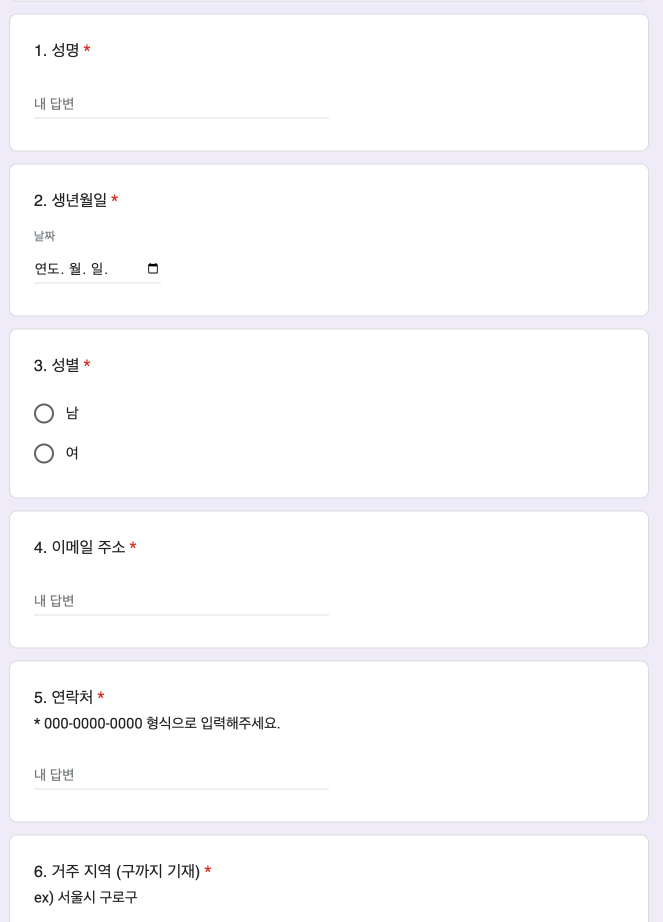Click the '2. 생년월일' question title
This screenshot has width=663, height=922.
(70, 200)
